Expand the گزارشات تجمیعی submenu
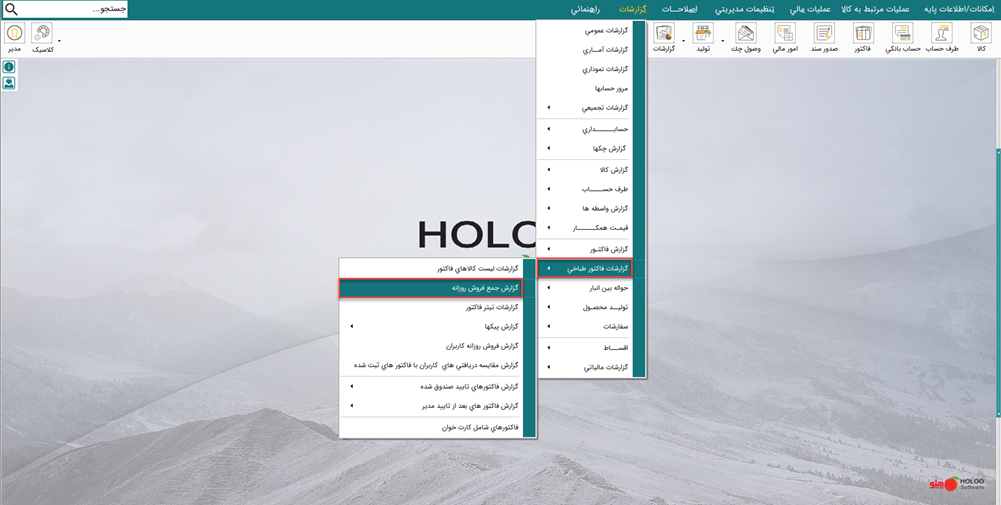 [585, 108]
